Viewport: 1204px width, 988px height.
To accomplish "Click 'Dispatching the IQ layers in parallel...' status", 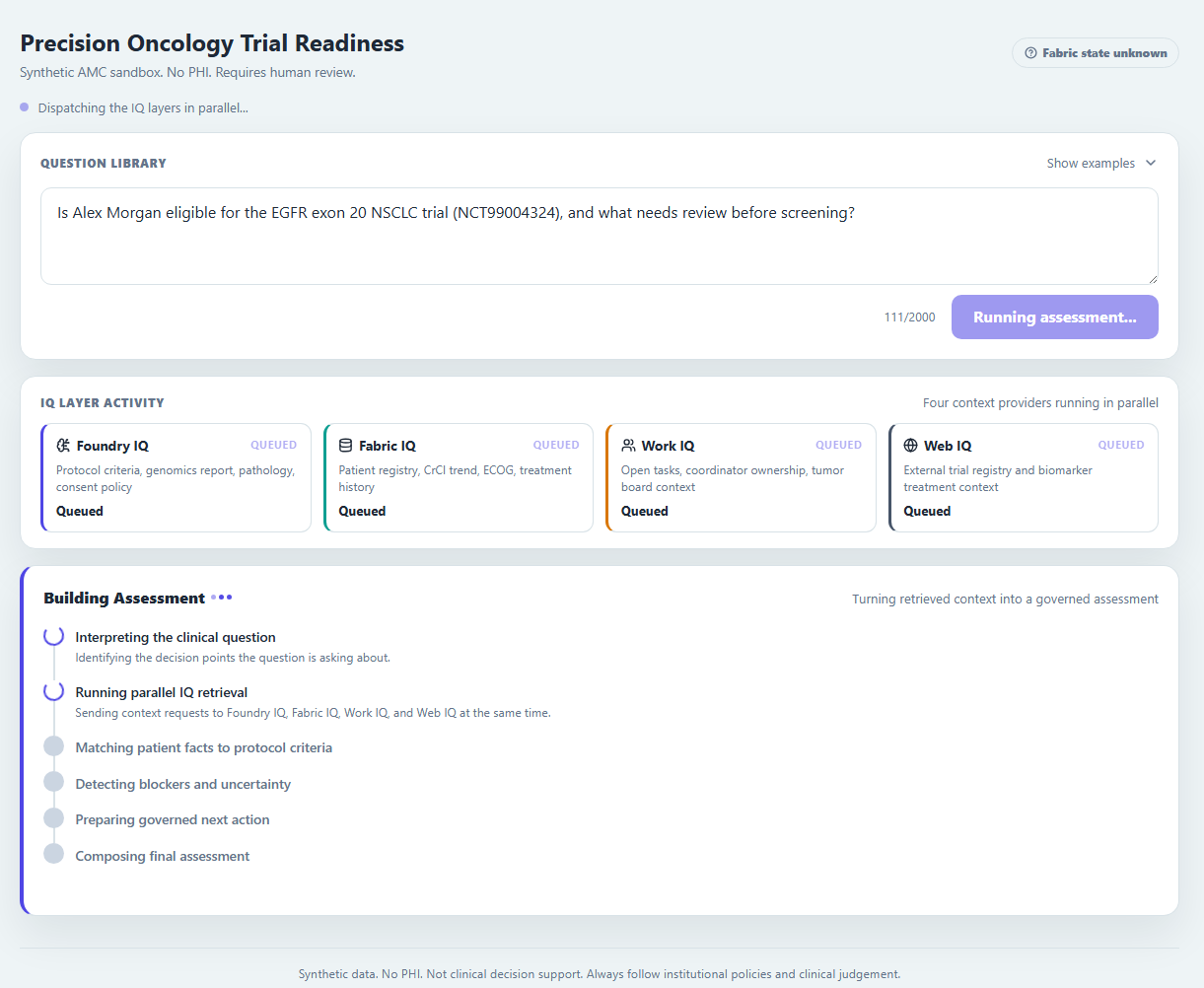I will tap(143, 107).
